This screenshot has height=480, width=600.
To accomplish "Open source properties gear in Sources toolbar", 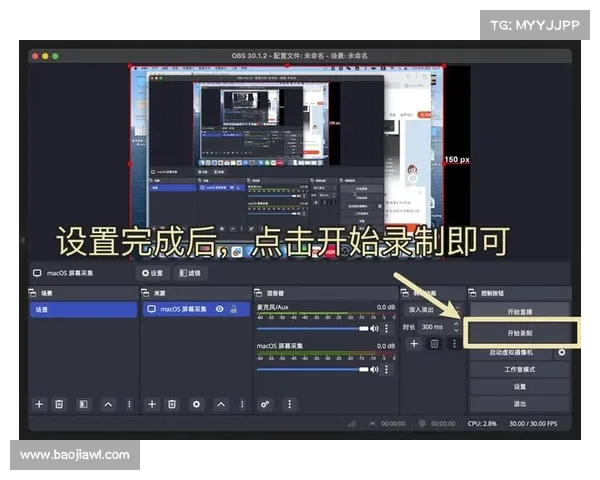I will tap(196, 404).
